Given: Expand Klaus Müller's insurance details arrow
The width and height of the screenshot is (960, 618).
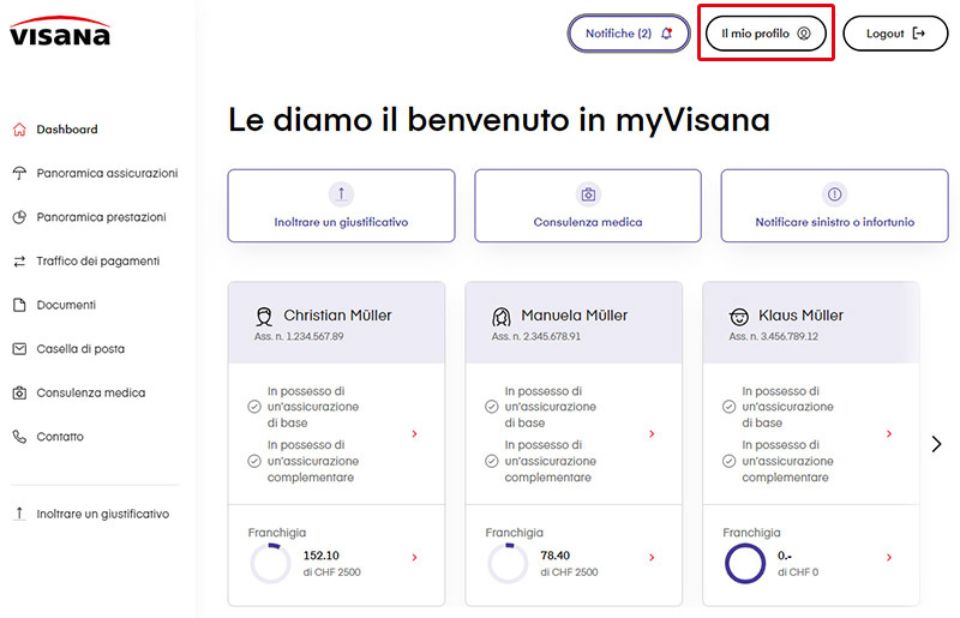Looking at the screenshot, I should click(889, 434).
